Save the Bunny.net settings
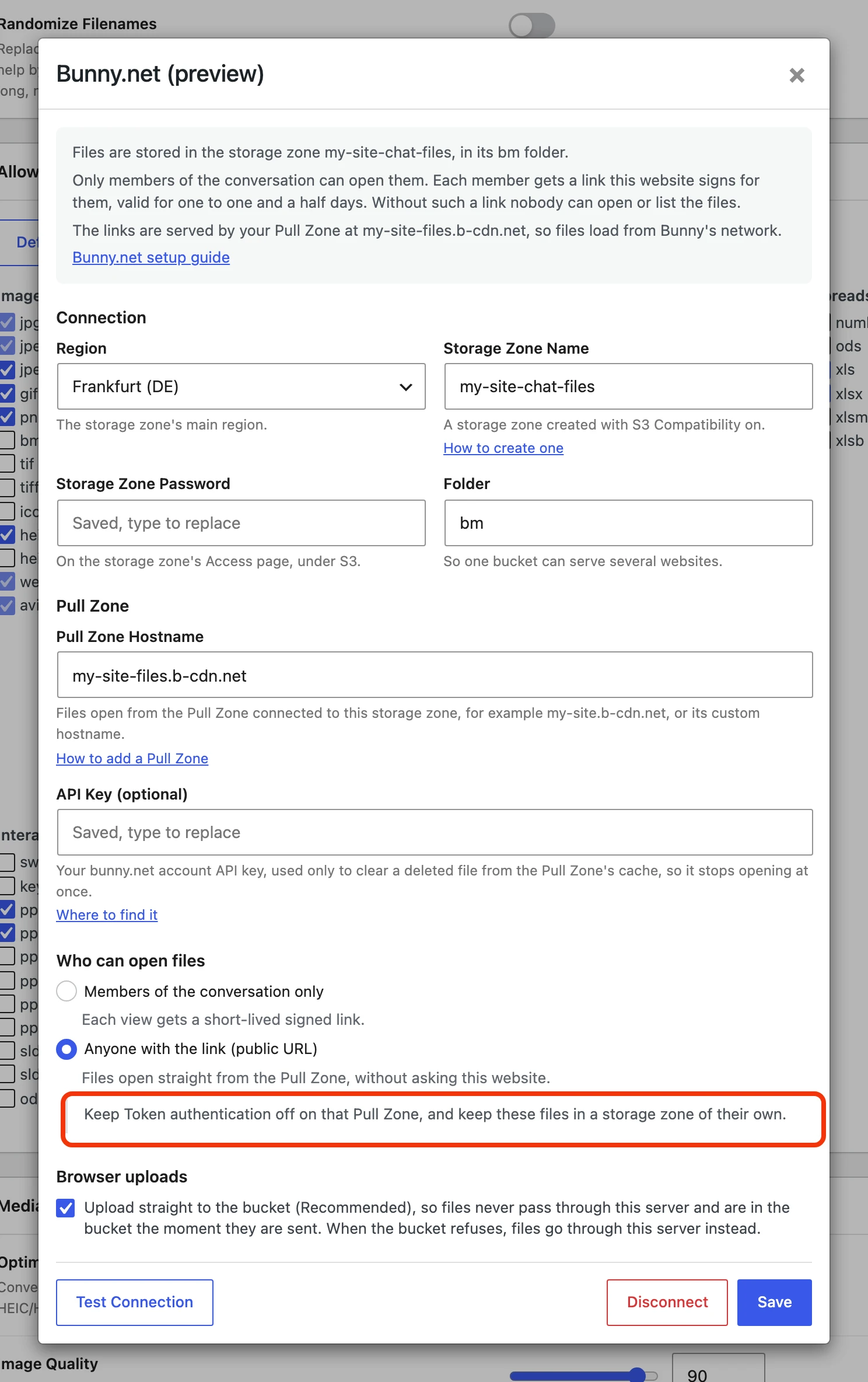The image size is (868, 1382). (775, 1302)
